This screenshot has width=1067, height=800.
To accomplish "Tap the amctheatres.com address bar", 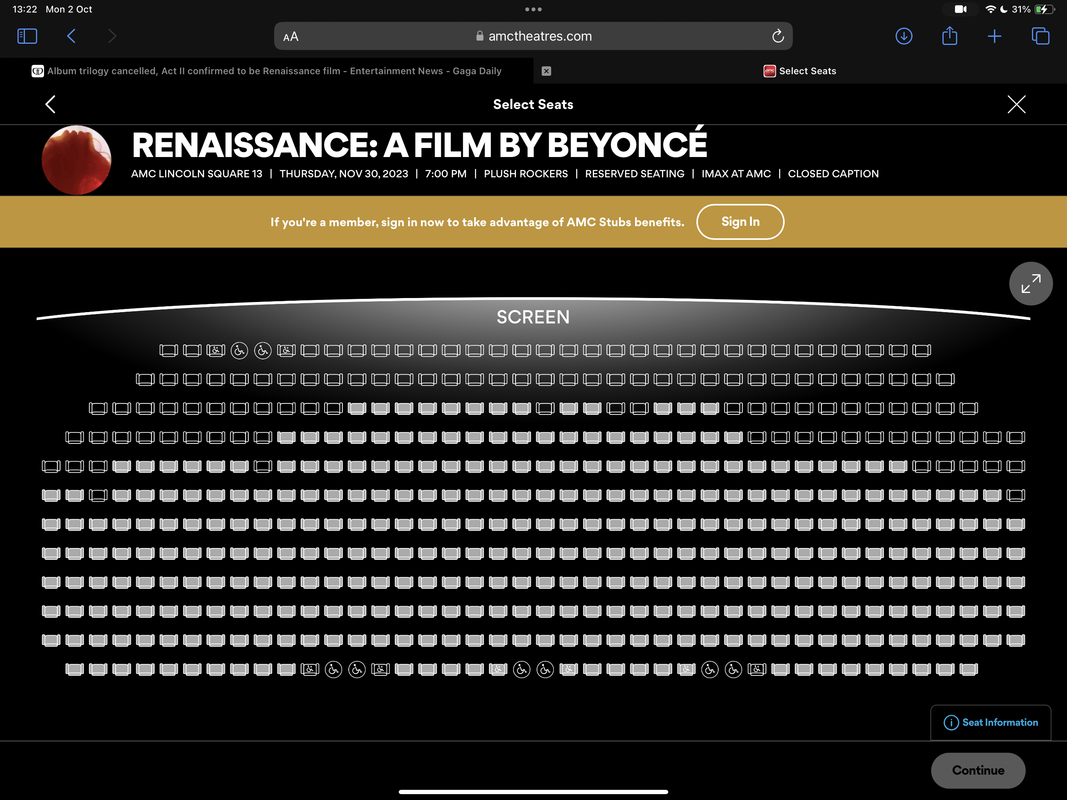I will [x=533, y=36].
